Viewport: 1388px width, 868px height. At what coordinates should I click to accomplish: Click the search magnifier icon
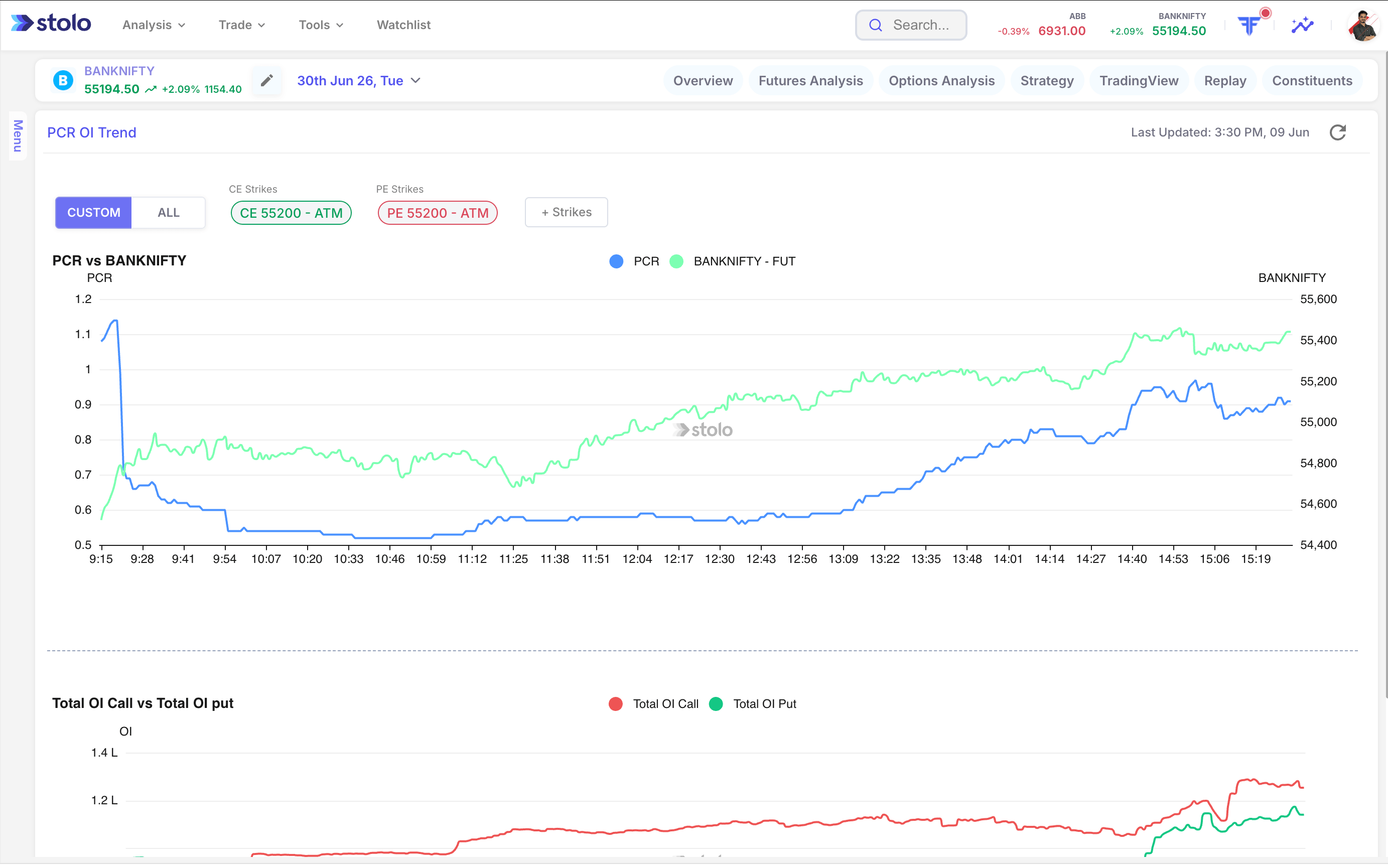point(875,25)
